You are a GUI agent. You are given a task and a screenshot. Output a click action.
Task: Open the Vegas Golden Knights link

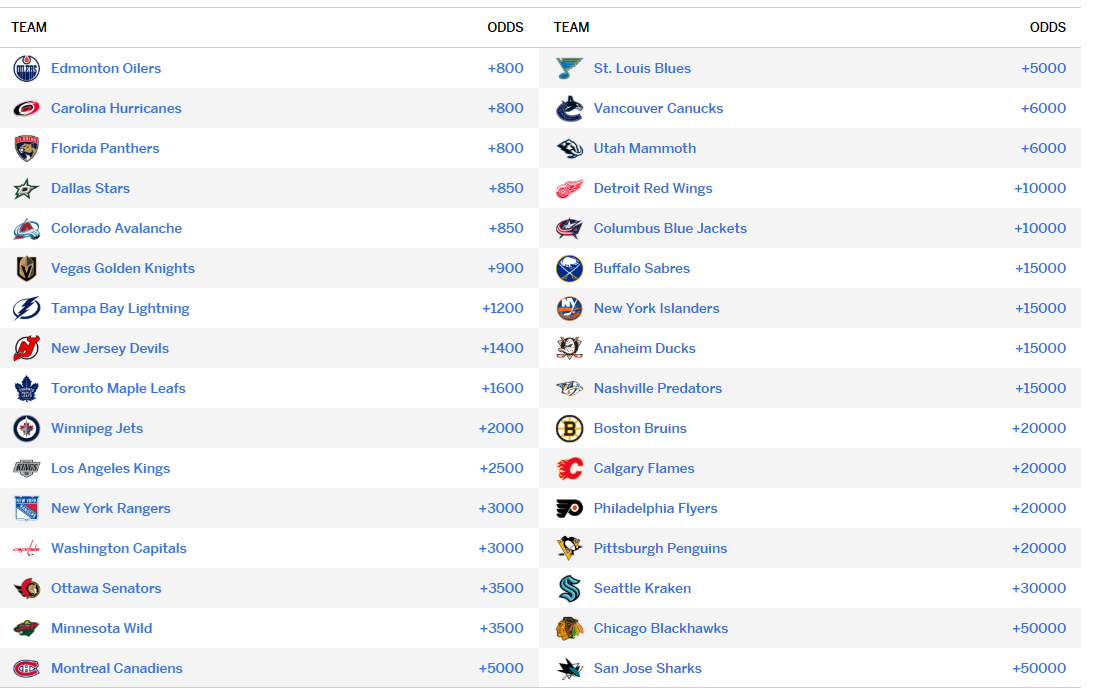click(x=123, y=268)
